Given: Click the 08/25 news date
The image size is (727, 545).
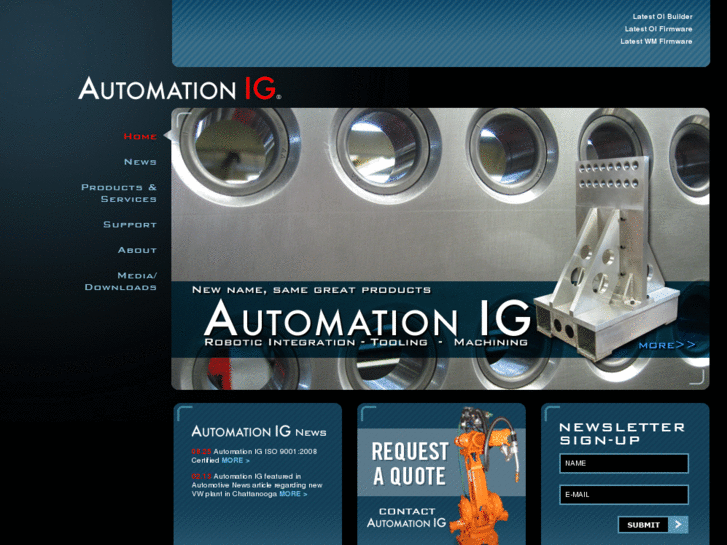Looking at the screenshot, I should [x=201, y=451].
